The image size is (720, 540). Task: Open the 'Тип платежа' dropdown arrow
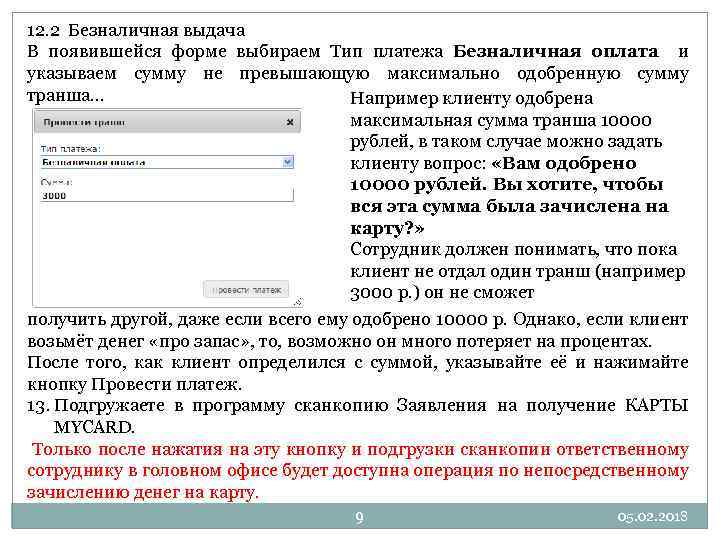(x=287, y=162)
